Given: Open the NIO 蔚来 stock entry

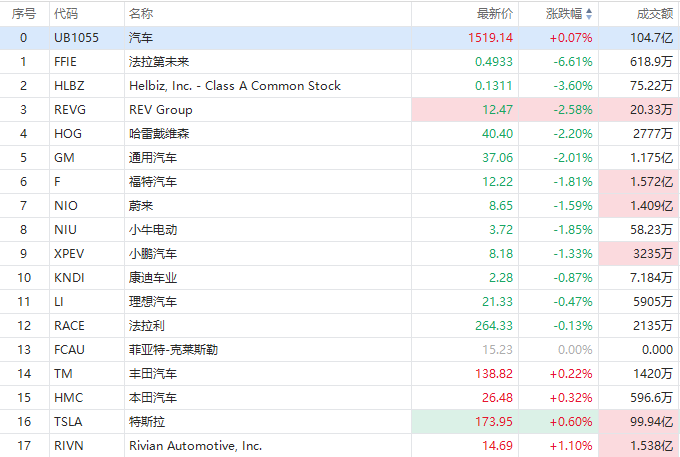Looking at the screenshot, I should tap(140, 205).
